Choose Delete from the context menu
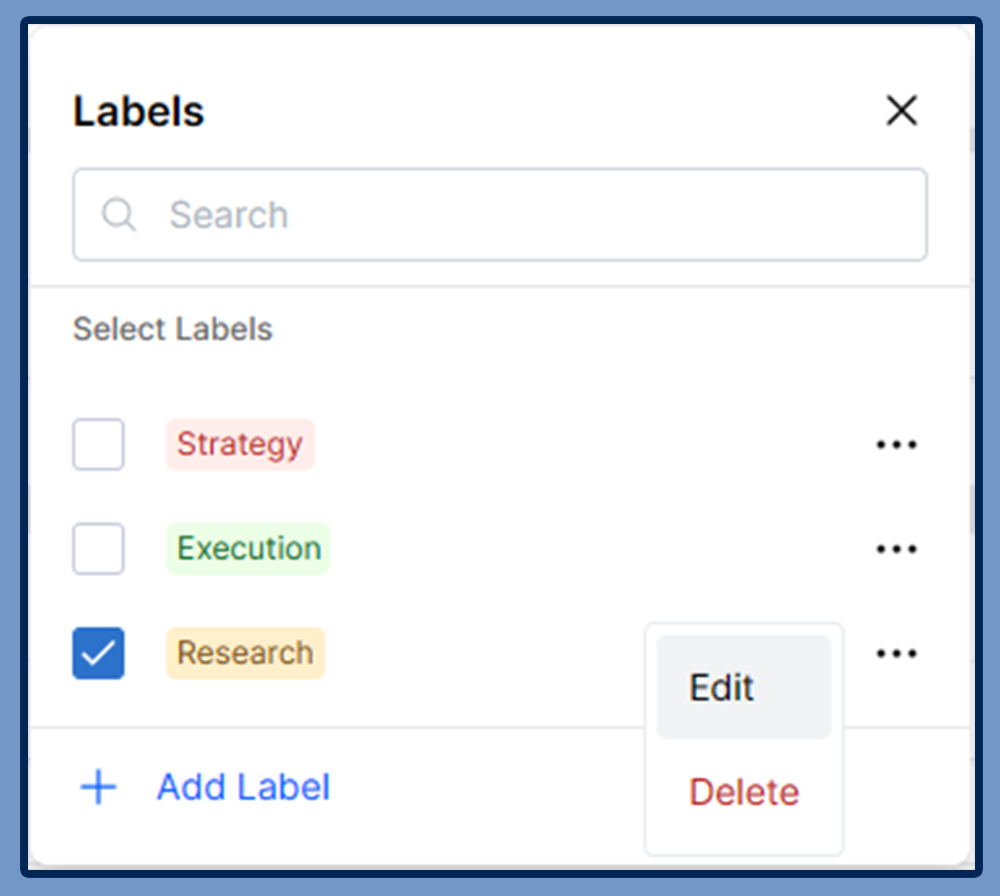 (743, 792)
